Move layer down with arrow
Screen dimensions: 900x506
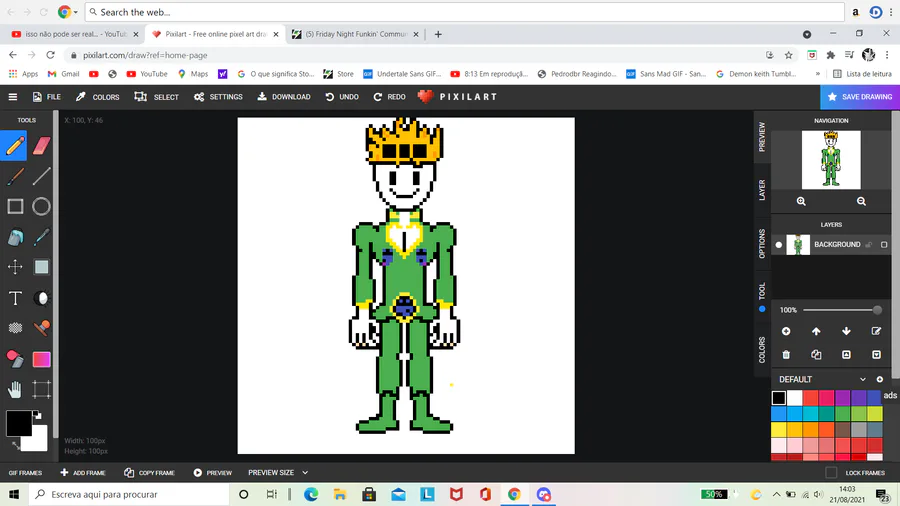tap(846, 331)
